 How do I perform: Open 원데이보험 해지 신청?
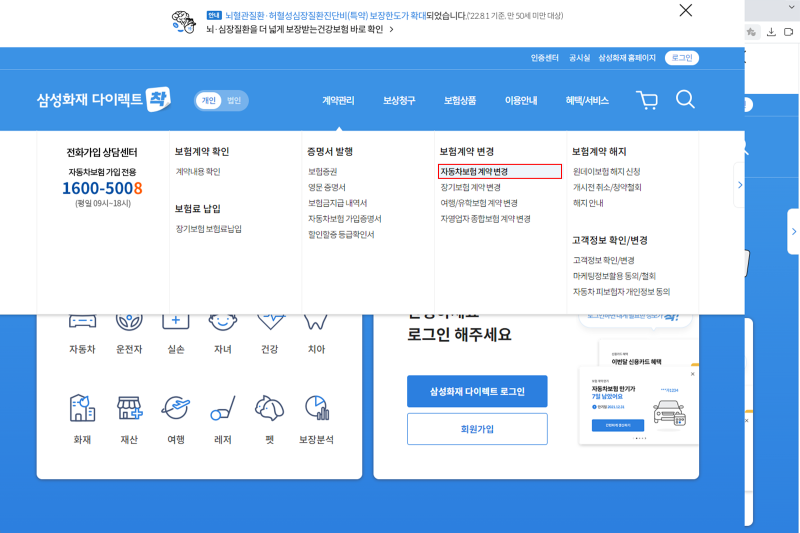(x=606, y=172)
